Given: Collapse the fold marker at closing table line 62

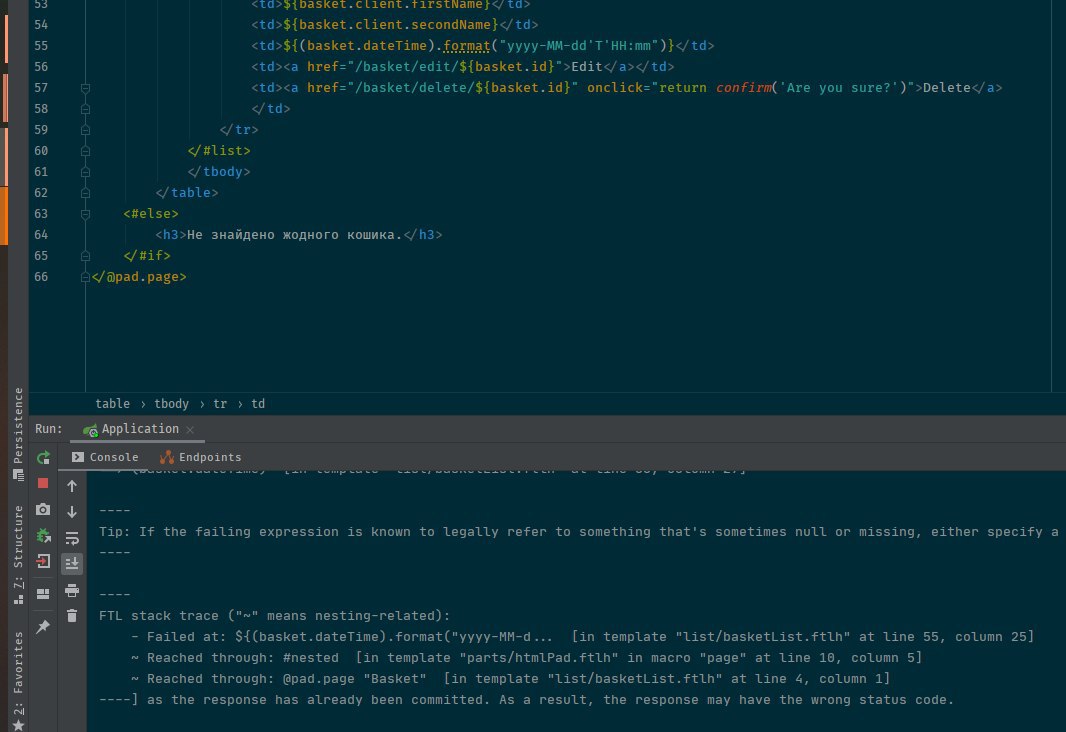Looking at the screenshot, I should pos(85,193).
